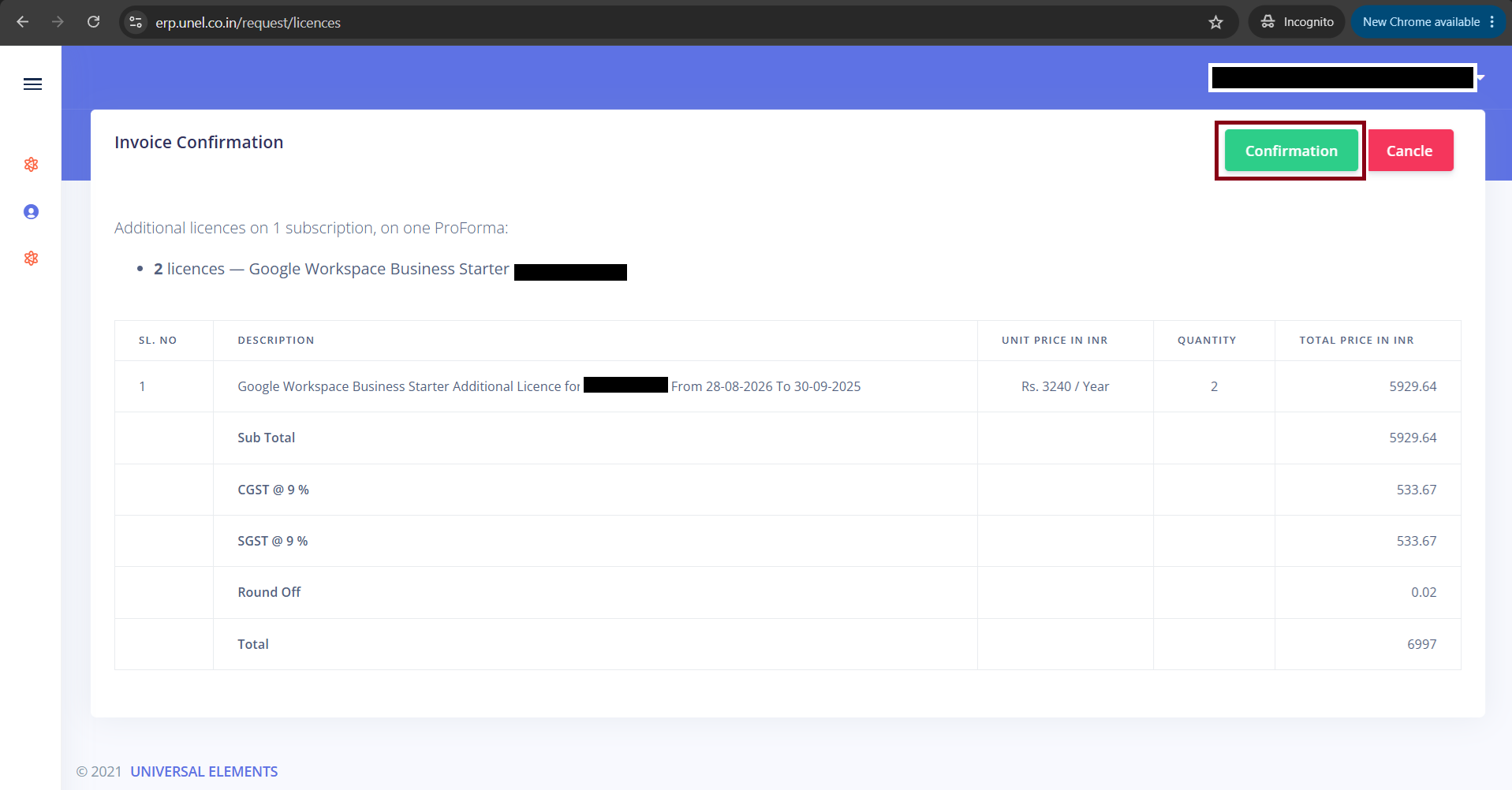
Task: Select the Sub Total row label
Action: tap(267, 438)
